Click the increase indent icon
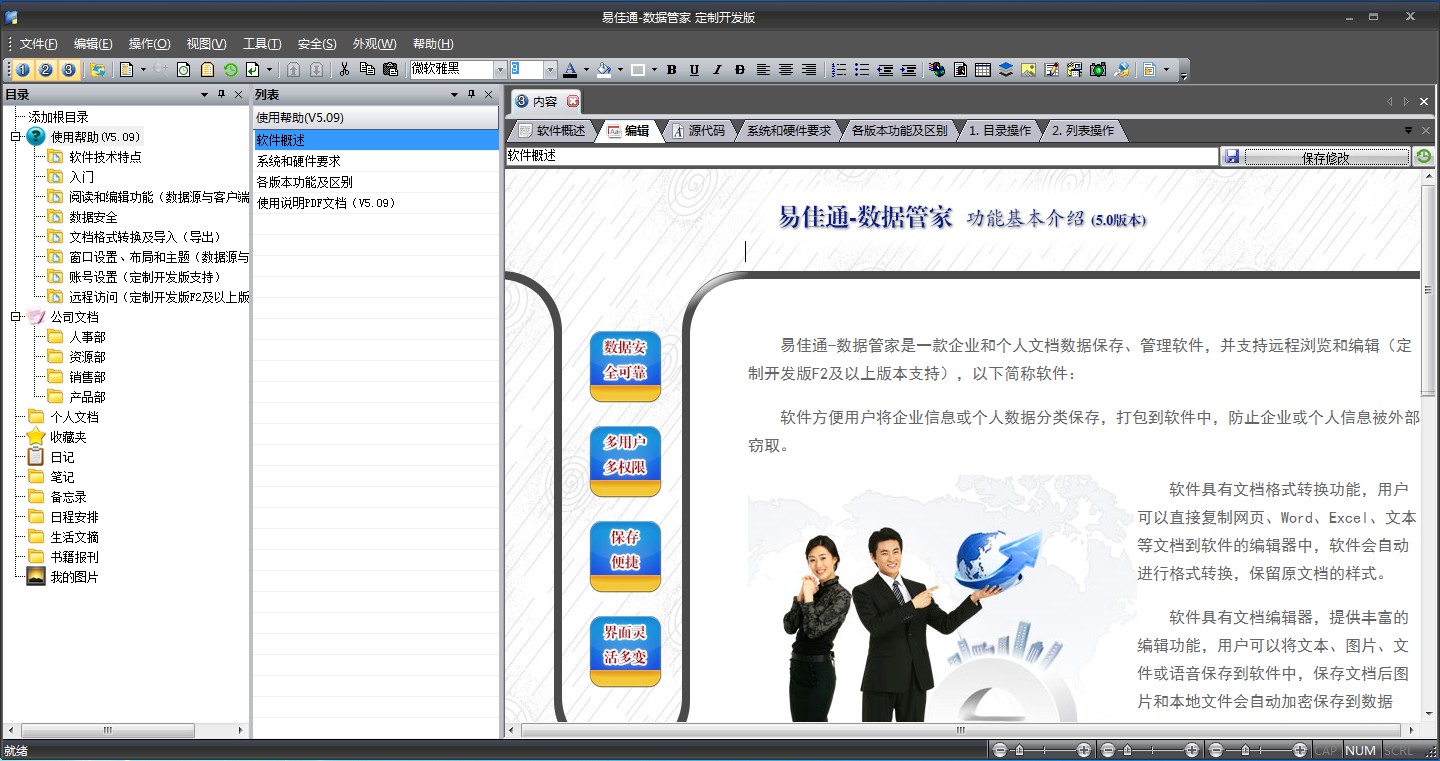1440x761 pixels. click(x=908, y=70)
